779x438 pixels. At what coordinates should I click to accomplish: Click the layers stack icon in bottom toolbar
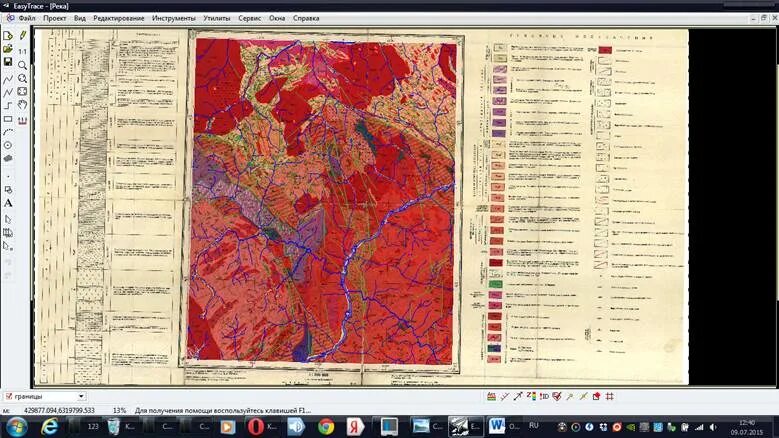491,396
